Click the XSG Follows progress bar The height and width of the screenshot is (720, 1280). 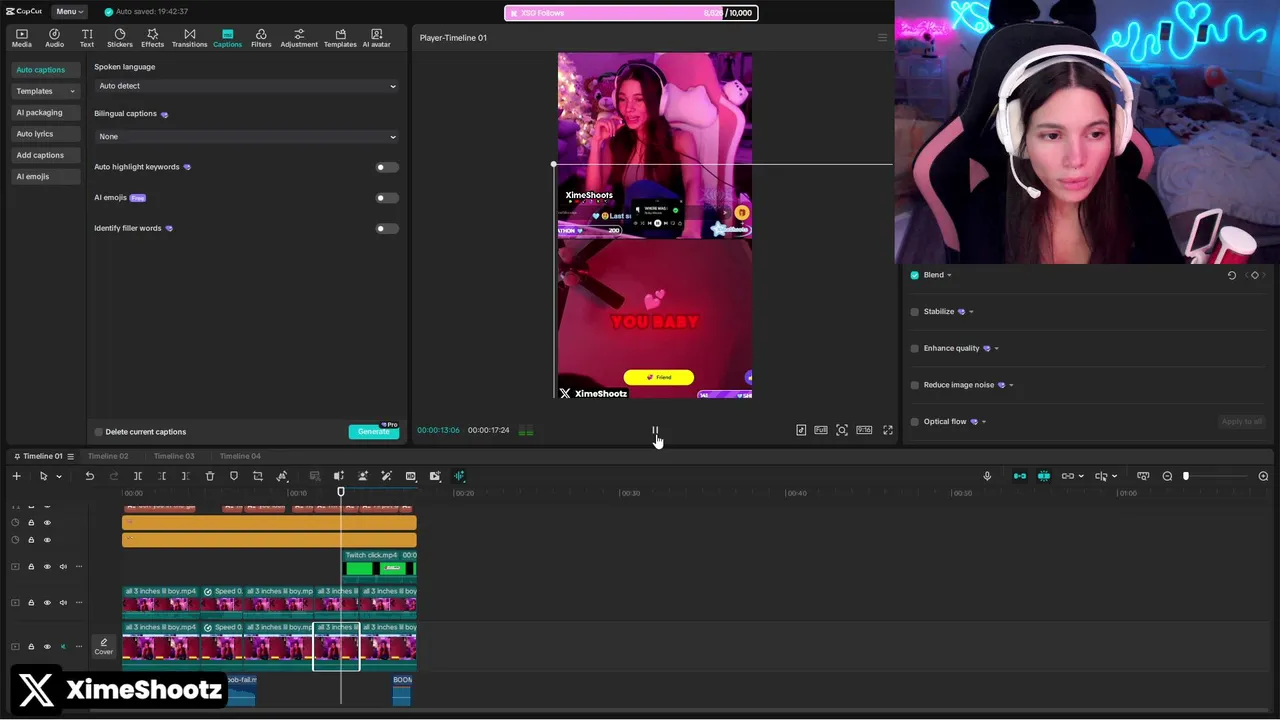pyautogui.click(x=631, y=13)
